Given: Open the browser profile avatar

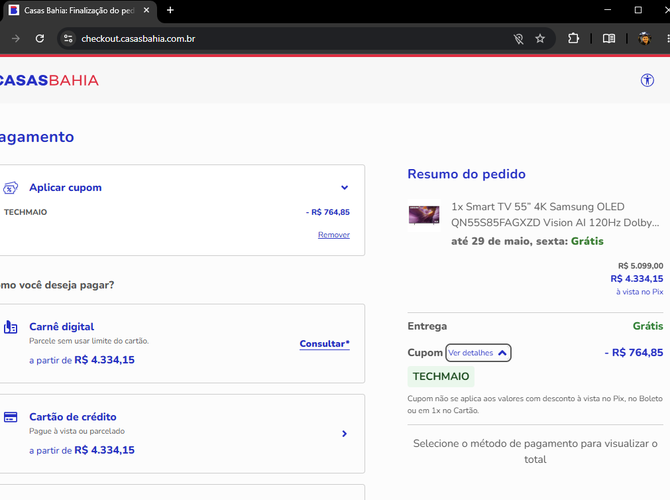Looking at the screenshot, I should (x=644, y=38).
